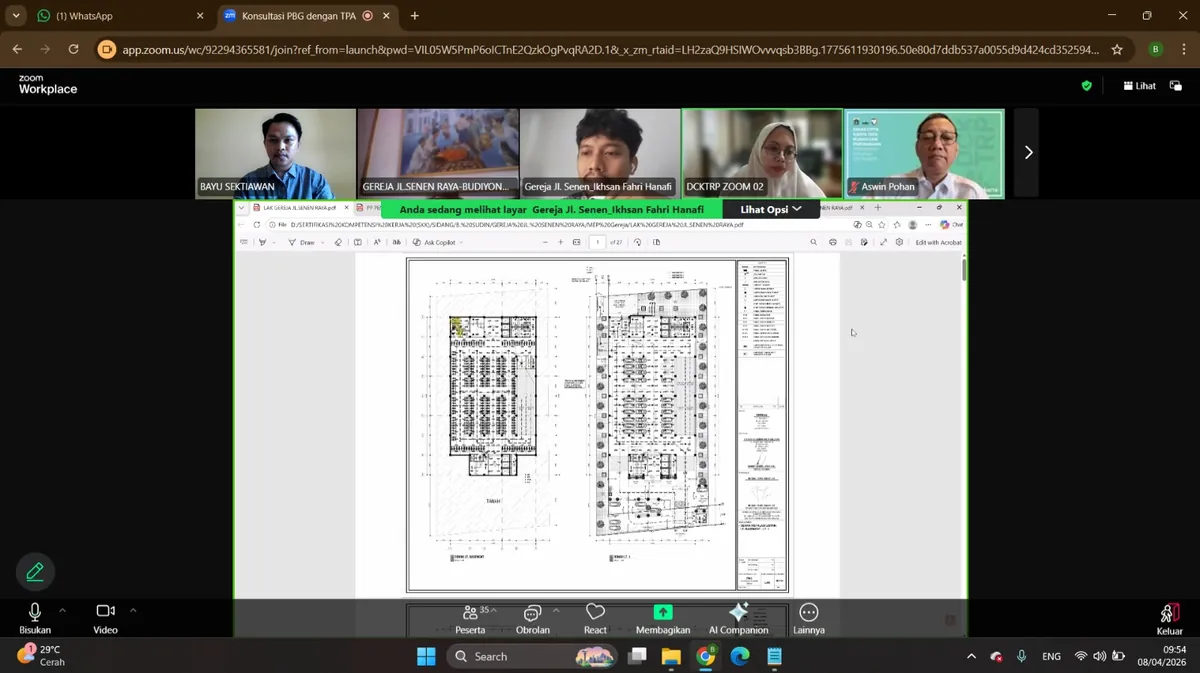Screen dimensions: 1200x673
Task: Open AI Companion in Zoom
Action: point(738,619)
